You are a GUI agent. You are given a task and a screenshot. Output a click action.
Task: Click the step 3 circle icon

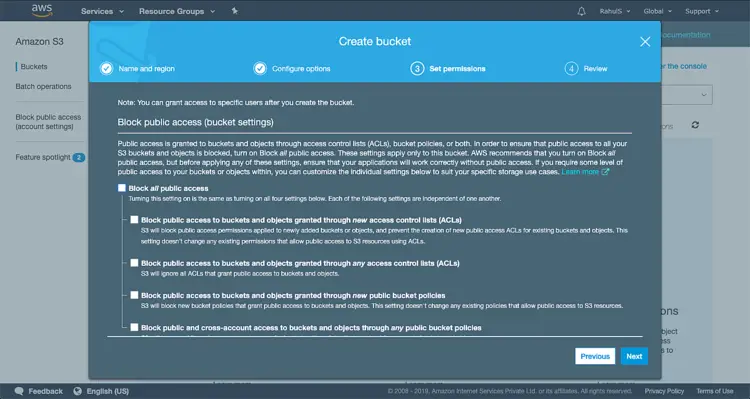click(417, 68)
